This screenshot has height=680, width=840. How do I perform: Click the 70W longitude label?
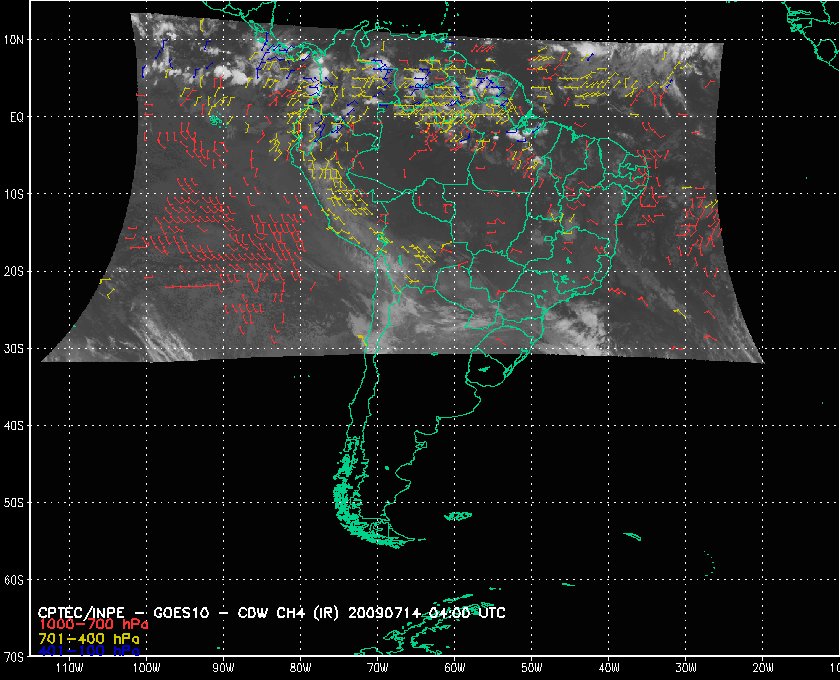377,667
